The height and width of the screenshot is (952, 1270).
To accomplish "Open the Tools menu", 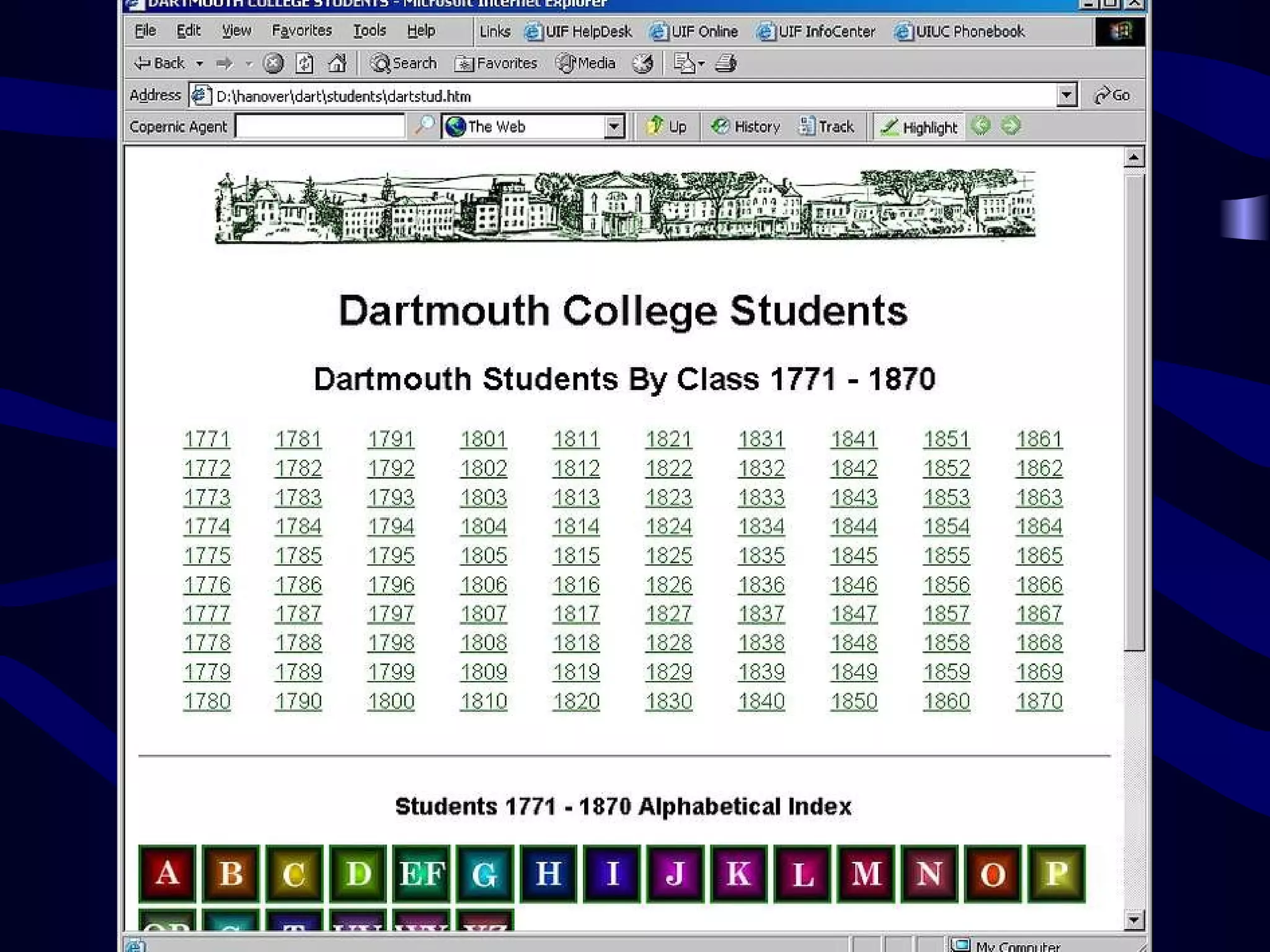I will click(370, 30).
